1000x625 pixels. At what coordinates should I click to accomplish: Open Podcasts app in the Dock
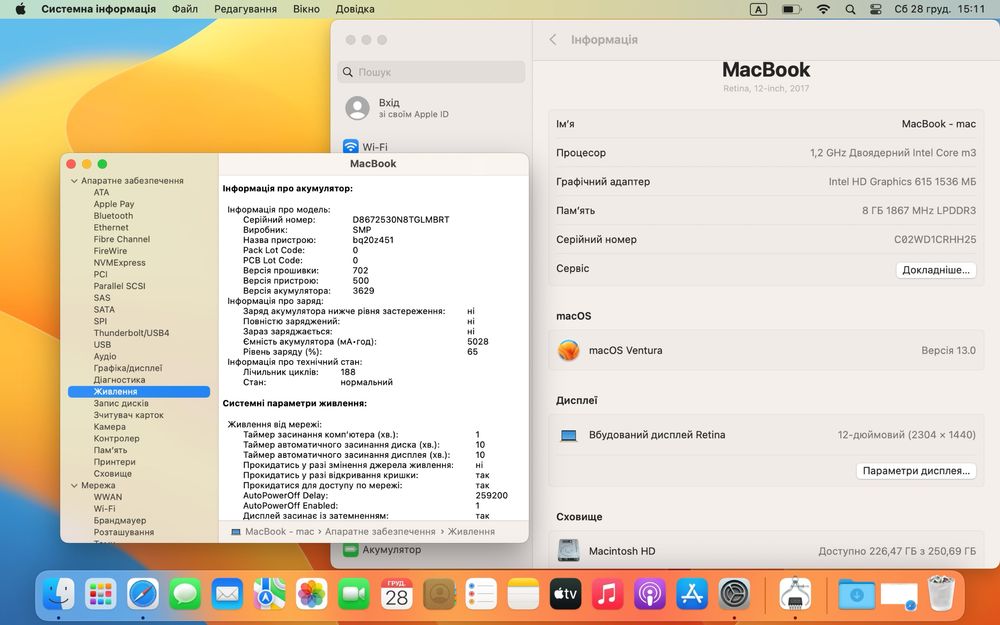tap(649, 594)
